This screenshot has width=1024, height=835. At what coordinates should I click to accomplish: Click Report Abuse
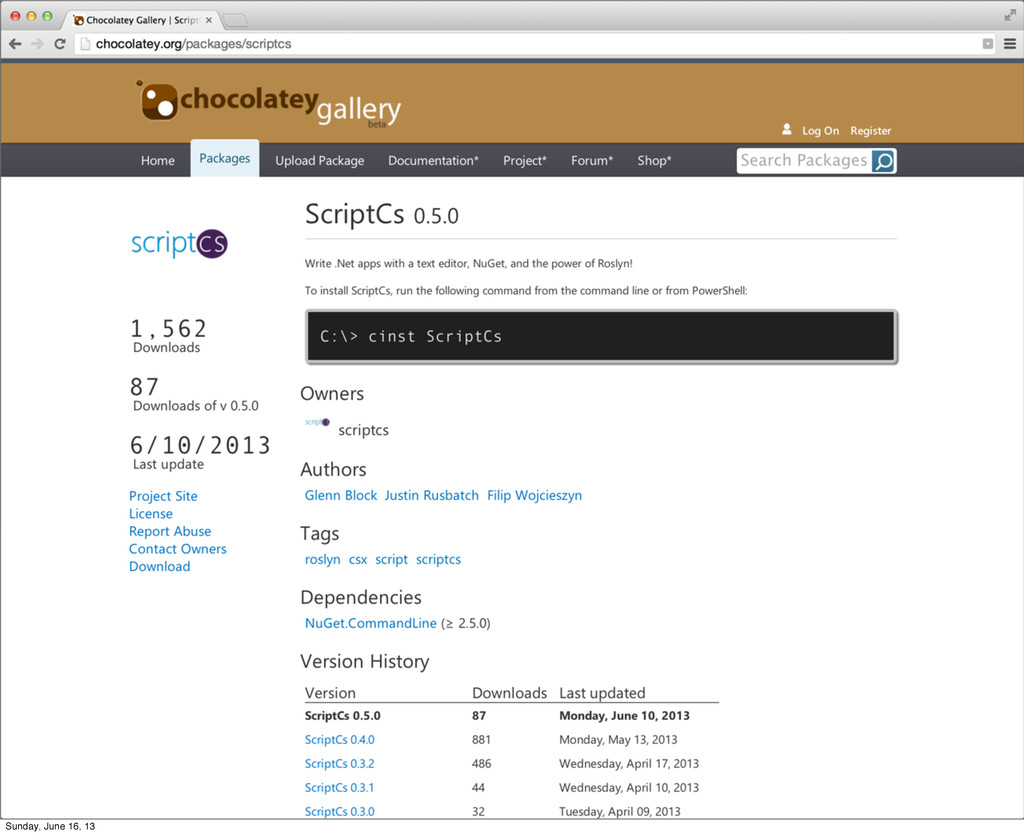point(170,531)
